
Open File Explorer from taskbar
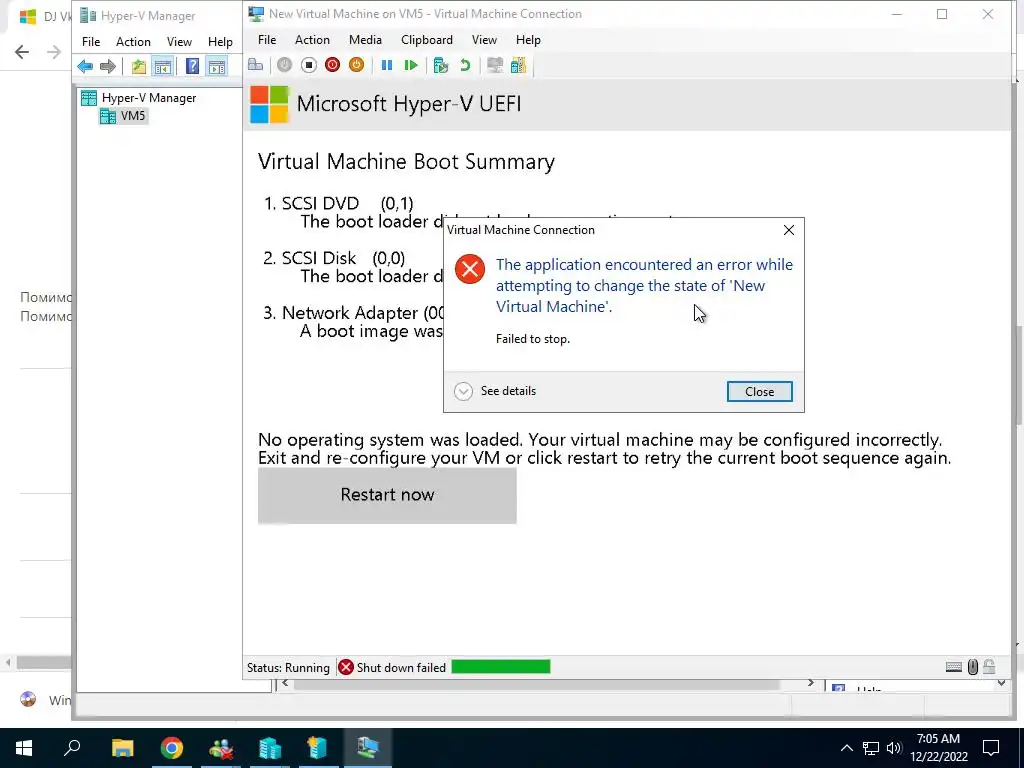[x=122, y=748]
